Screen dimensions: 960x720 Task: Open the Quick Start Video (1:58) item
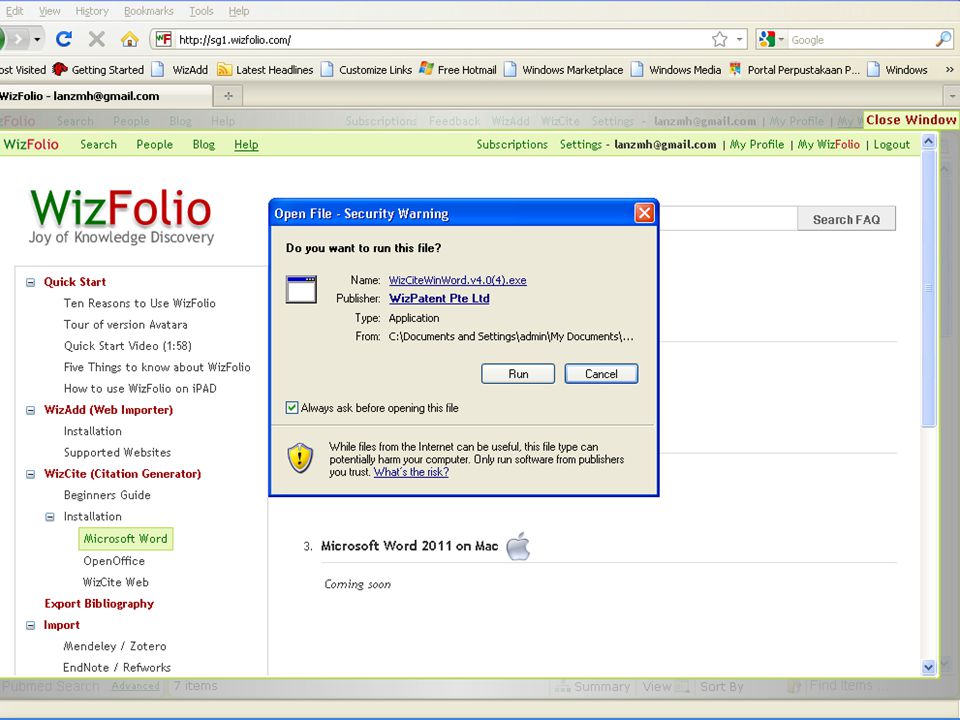tap(127, 346)
